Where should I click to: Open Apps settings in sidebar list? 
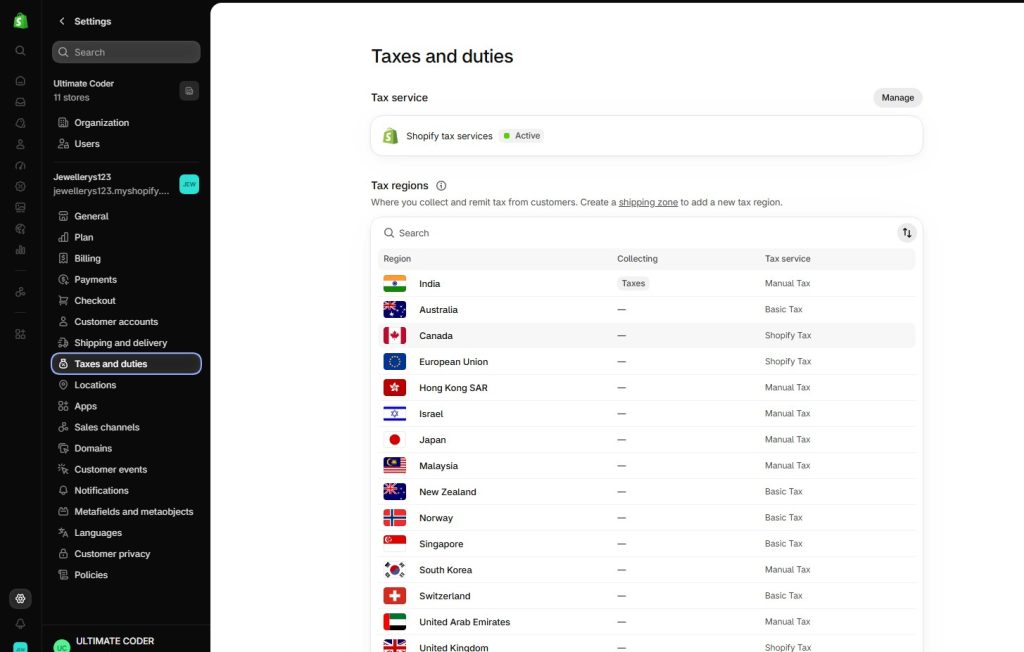126,406
